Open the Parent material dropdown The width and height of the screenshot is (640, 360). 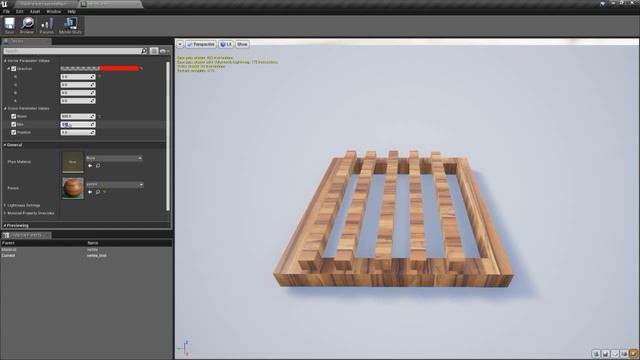point(115,184)
